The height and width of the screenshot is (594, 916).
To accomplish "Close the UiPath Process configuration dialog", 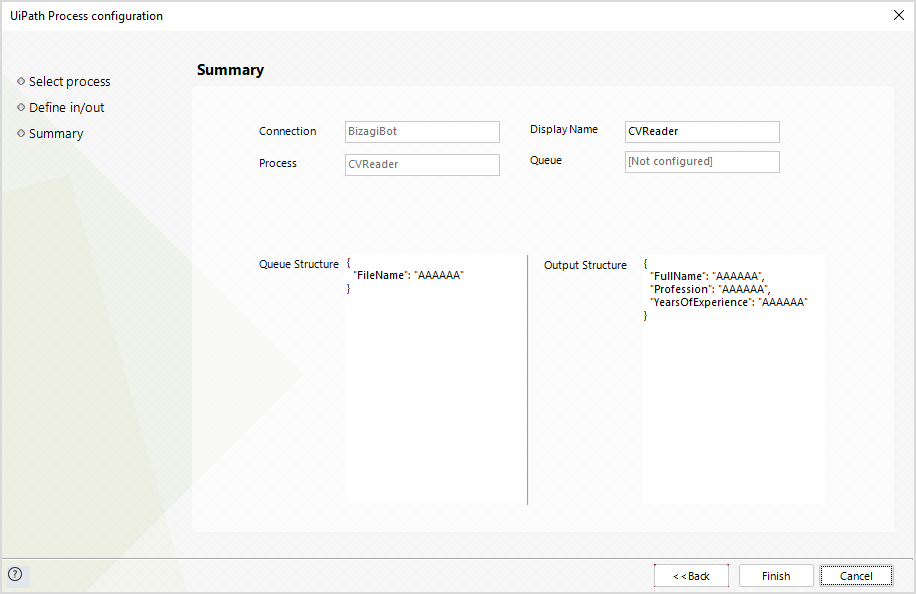I will [898, 15].
